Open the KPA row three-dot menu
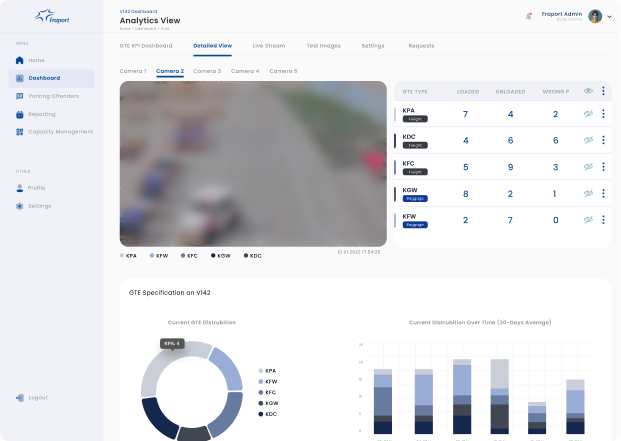This screenshot has height=441, width=621. [603, 114]
